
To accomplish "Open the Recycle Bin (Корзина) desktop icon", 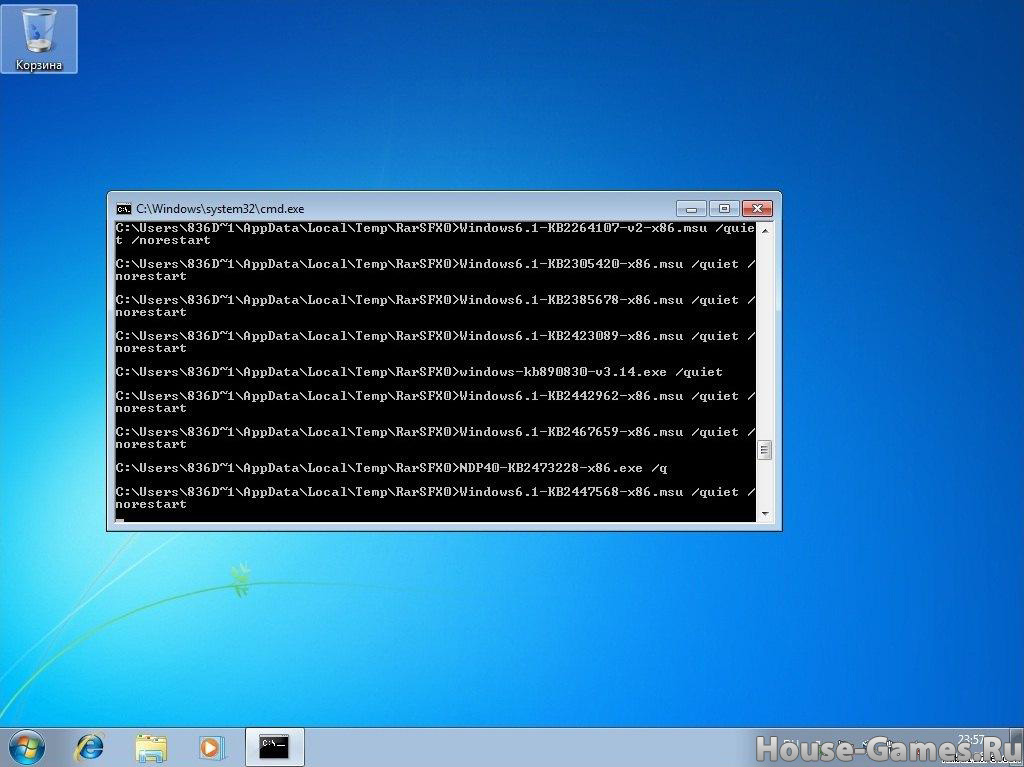I will 39,39.
